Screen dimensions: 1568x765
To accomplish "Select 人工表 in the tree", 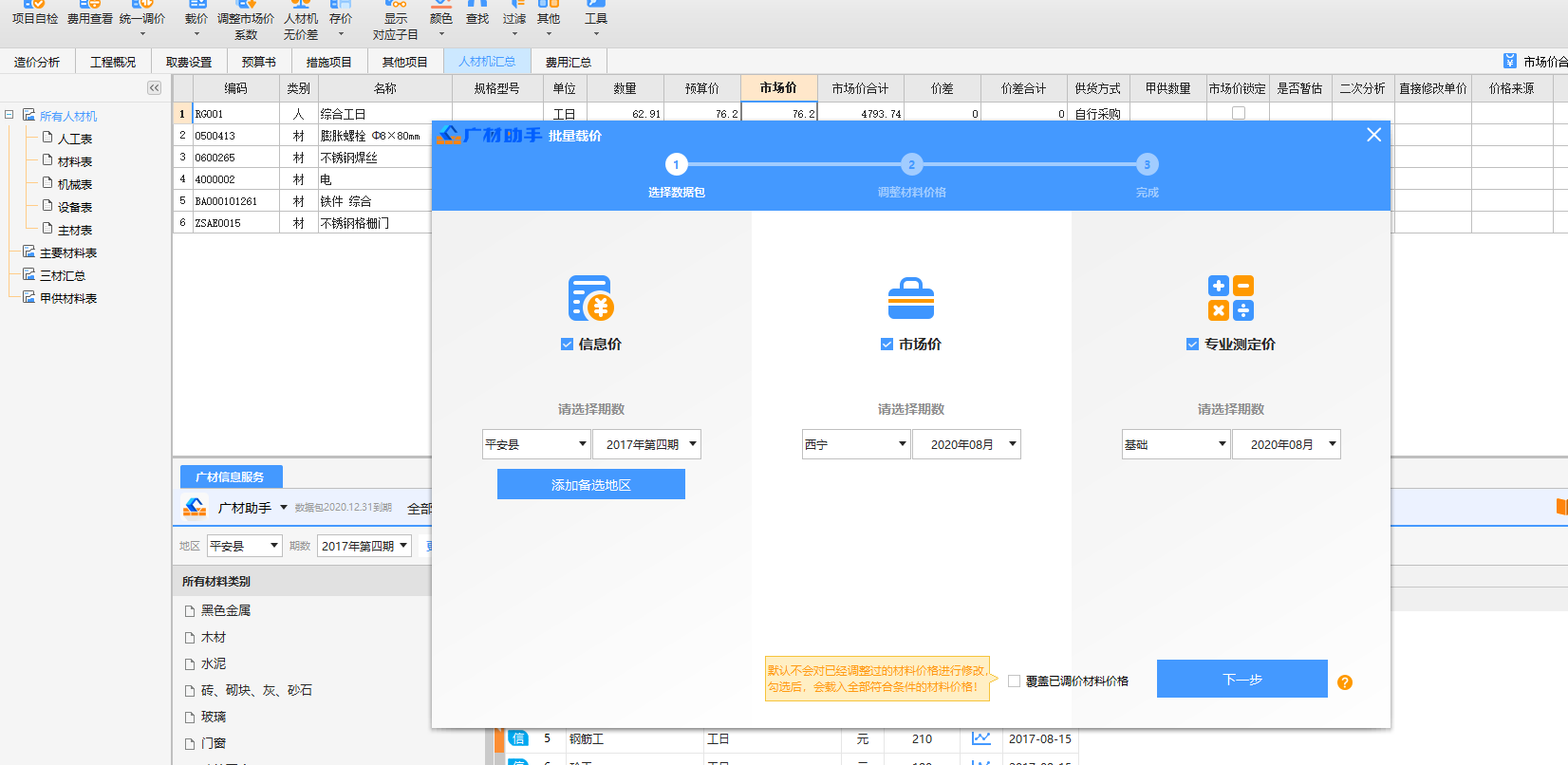I will (x=75, y=139).
